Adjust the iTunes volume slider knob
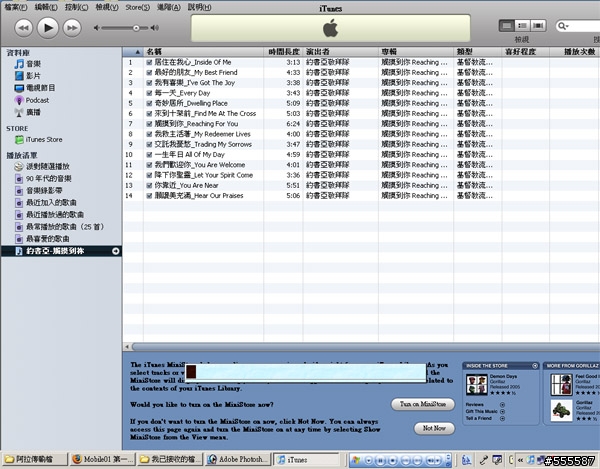 (x=136, y=28)
